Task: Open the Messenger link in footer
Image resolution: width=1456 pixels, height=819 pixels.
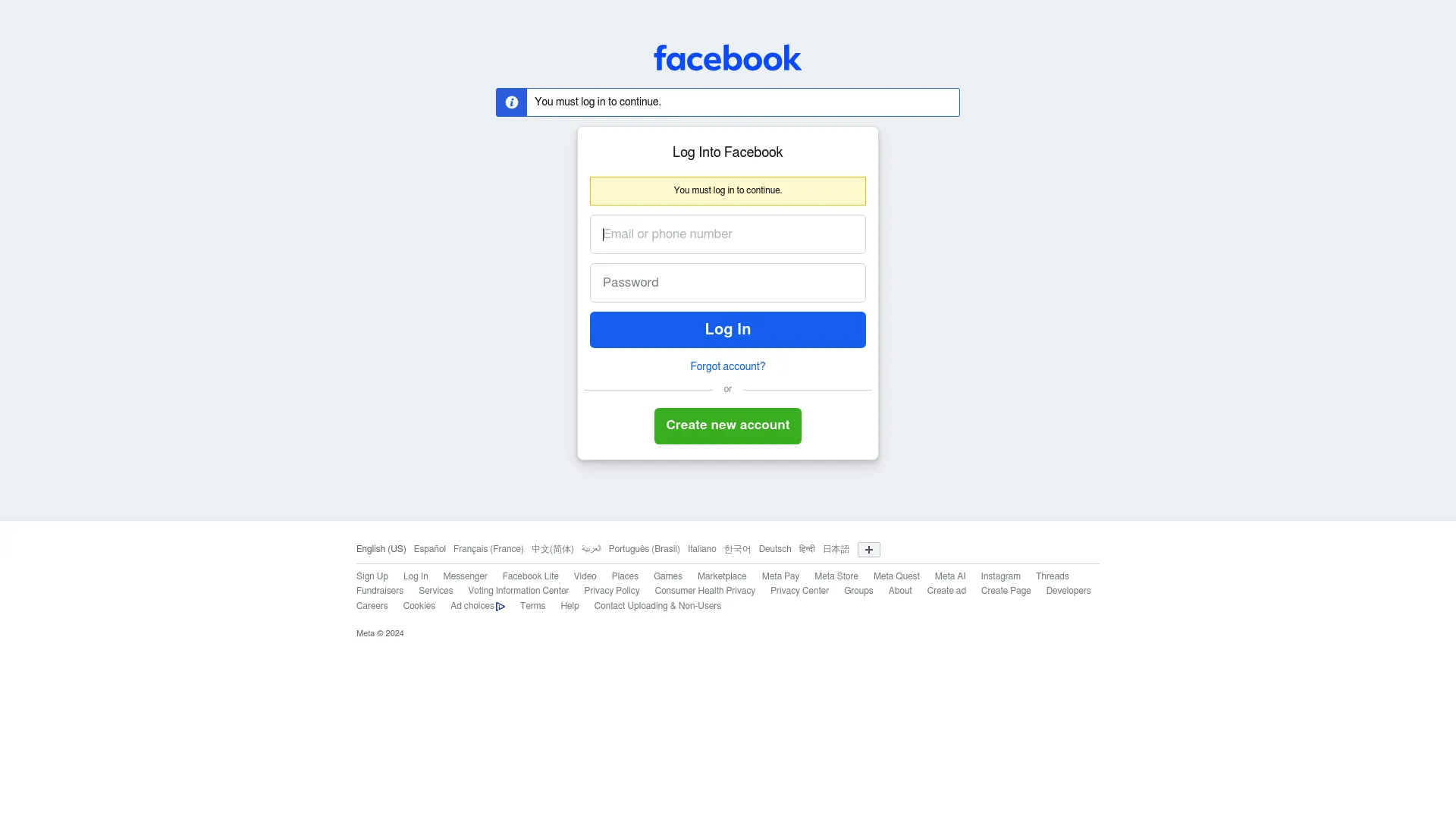Action: click(x=465, y=576)
